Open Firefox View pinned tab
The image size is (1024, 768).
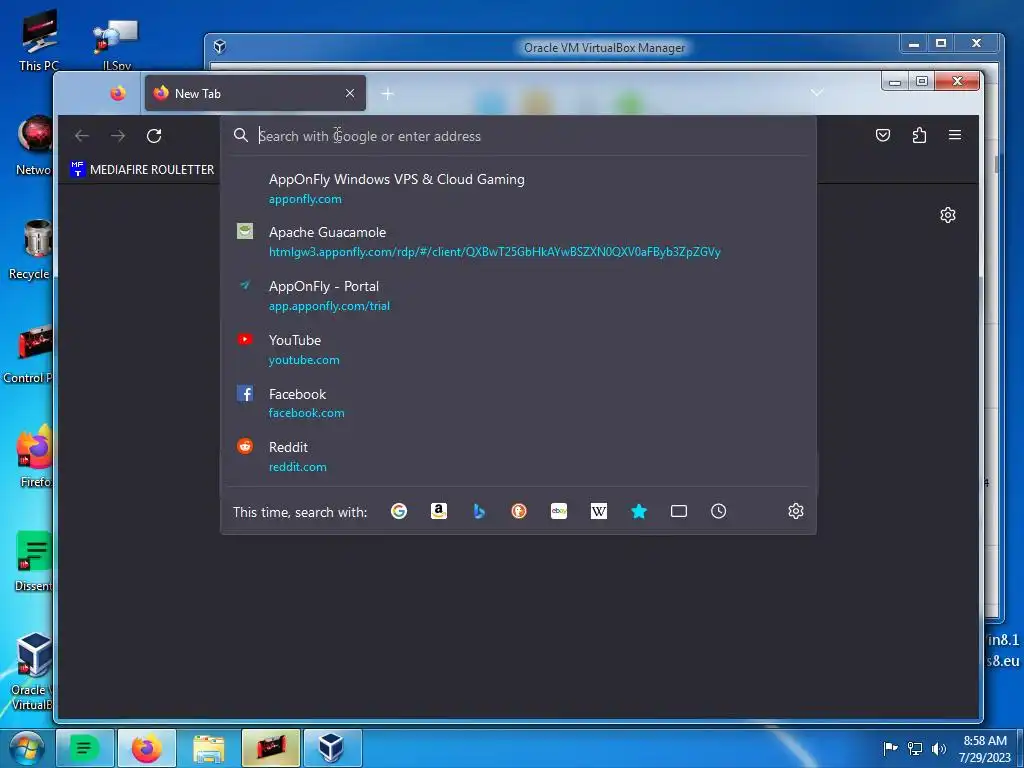118,93
